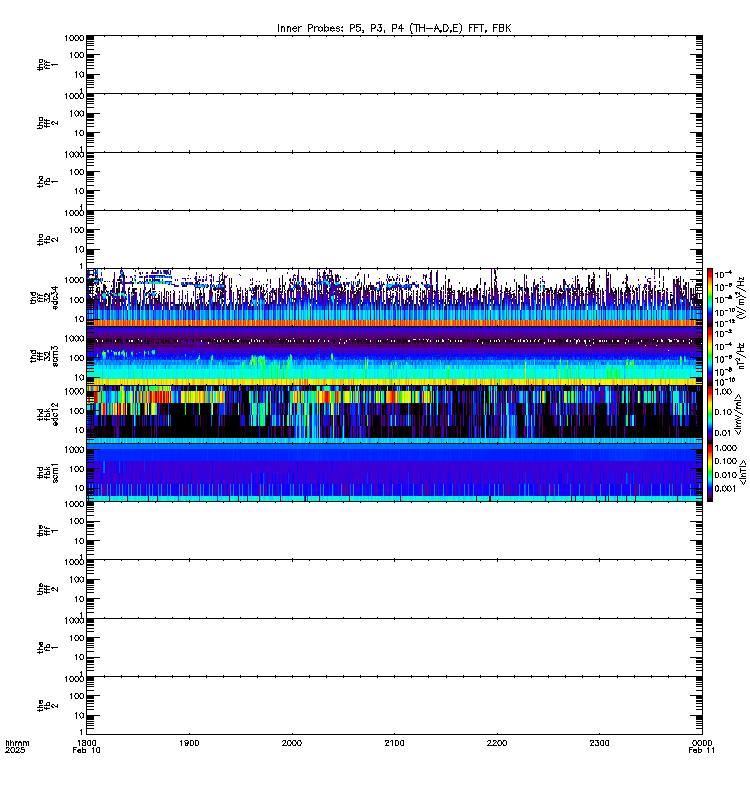
Task: Click the "2300" time axis label
Action: [x=599, y=743]
